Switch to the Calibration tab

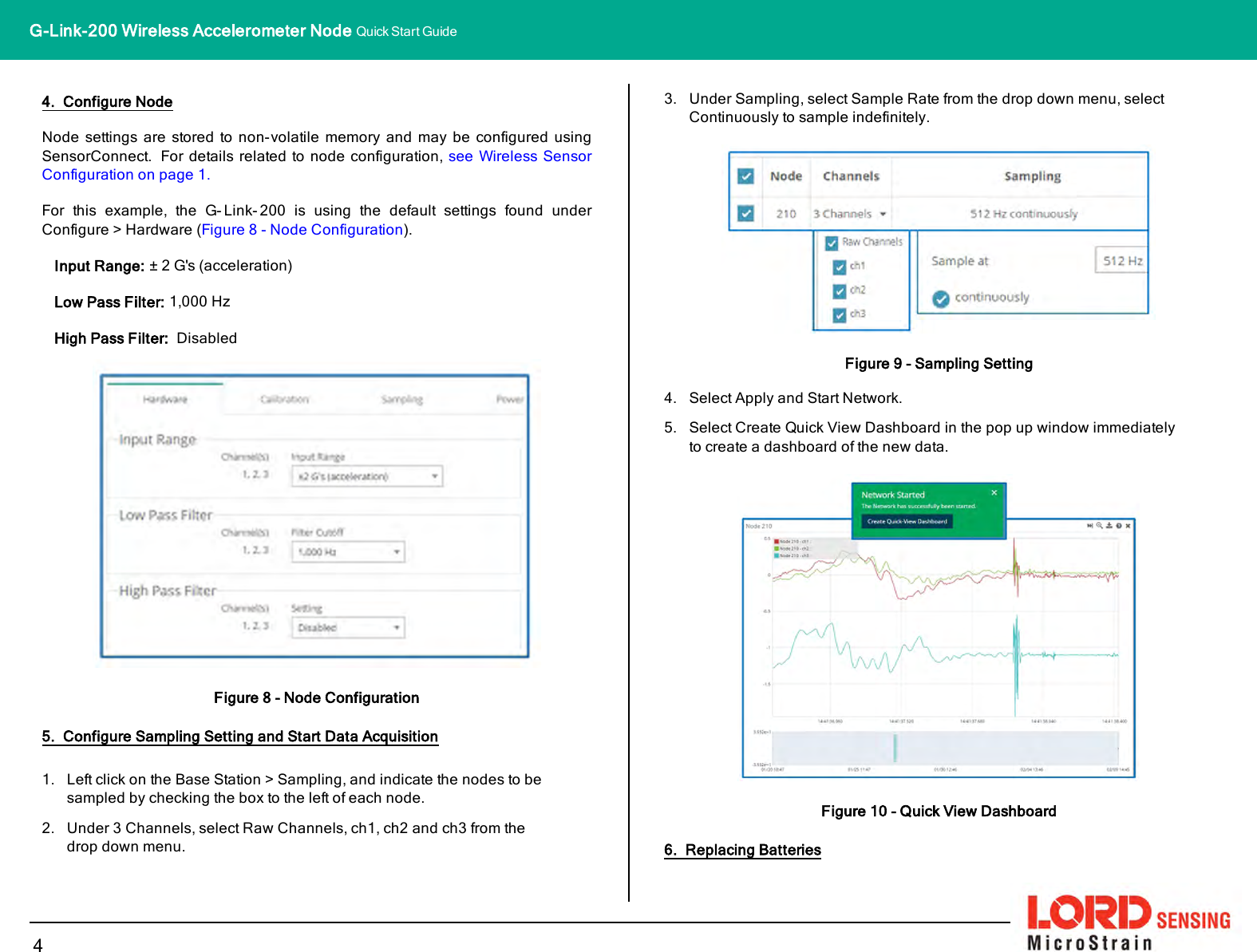pos(285,399)
